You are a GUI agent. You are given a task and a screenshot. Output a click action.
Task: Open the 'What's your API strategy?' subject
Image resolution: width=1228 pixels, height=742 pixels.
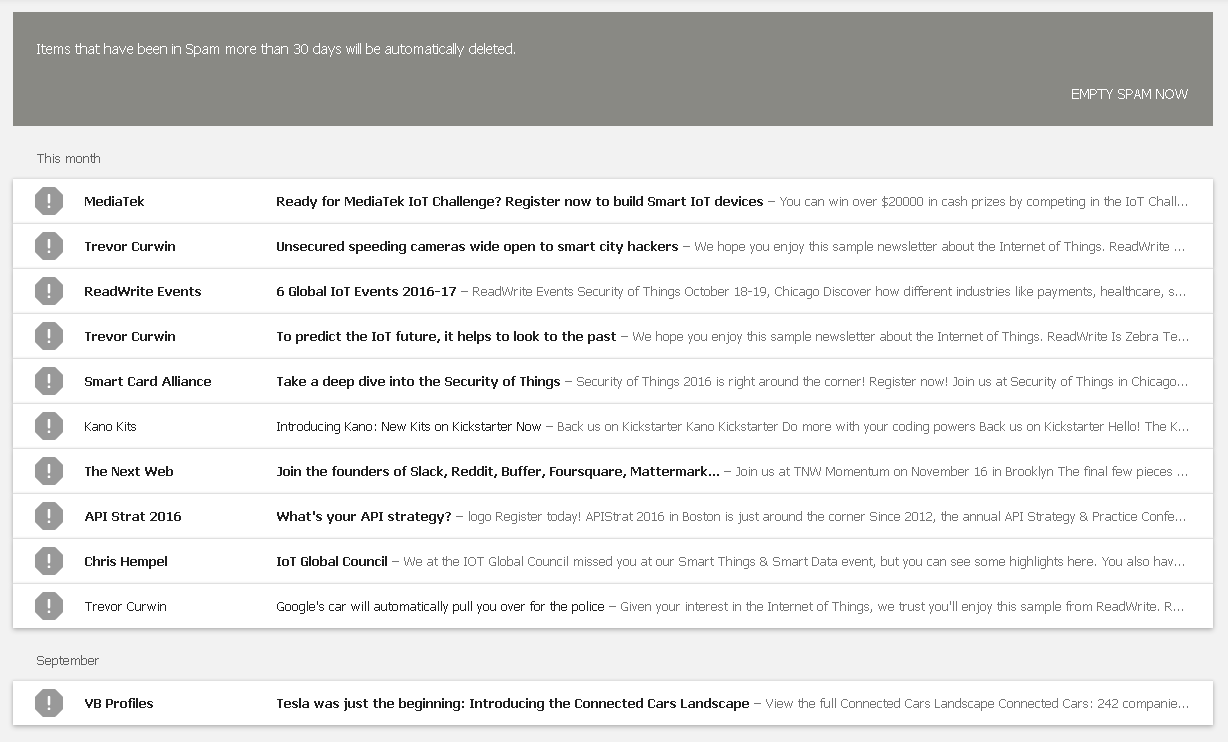coord(364,516)
